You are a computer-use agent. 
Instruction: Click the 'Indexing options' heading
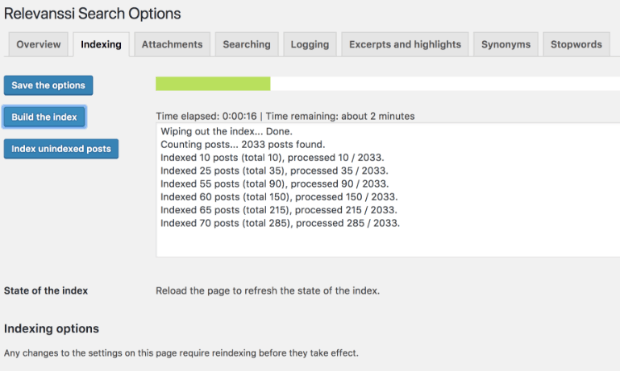[x=51, y=329]
